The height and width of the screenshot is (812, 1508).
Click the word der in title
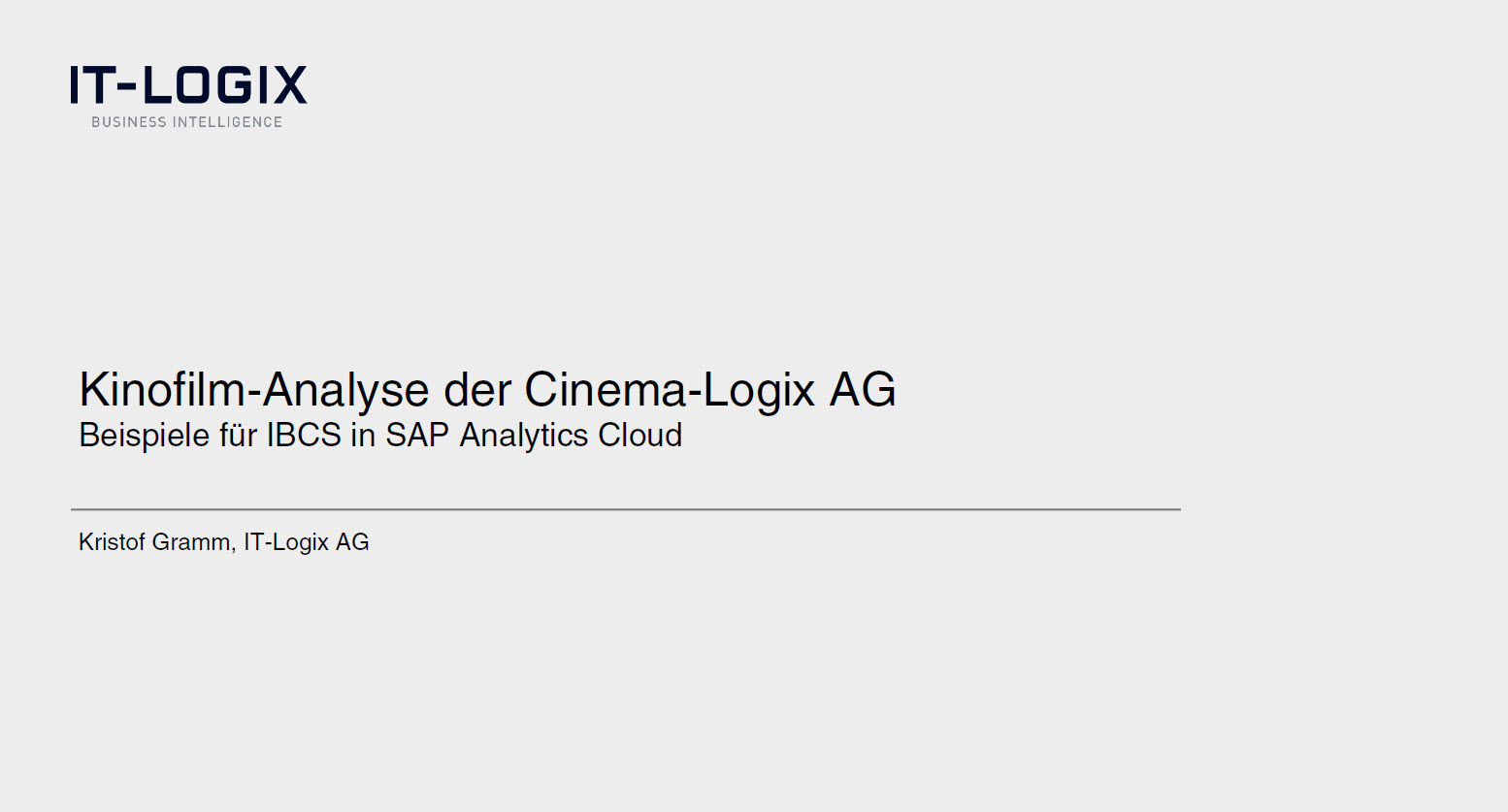[x=477, y=390]
